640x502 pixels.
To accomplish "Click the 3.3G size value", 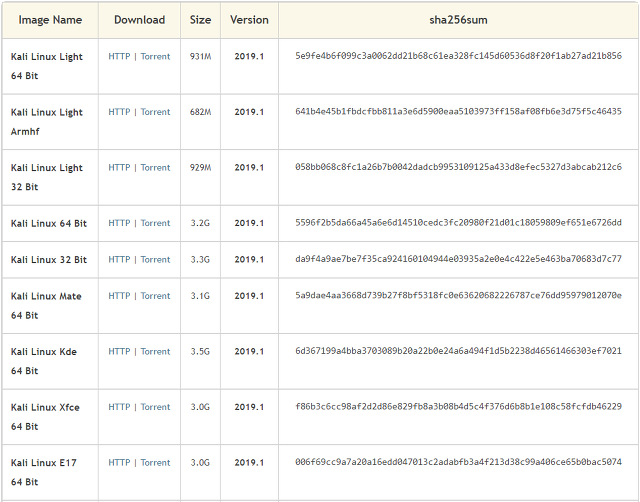I will coord(200,259).
